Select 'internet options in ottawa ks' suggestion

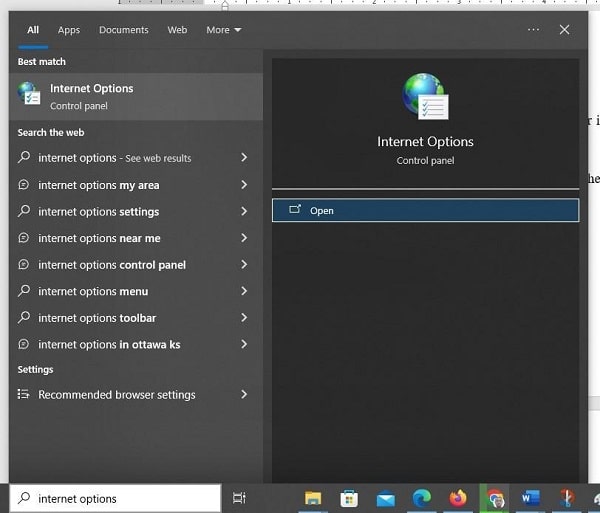136,344
